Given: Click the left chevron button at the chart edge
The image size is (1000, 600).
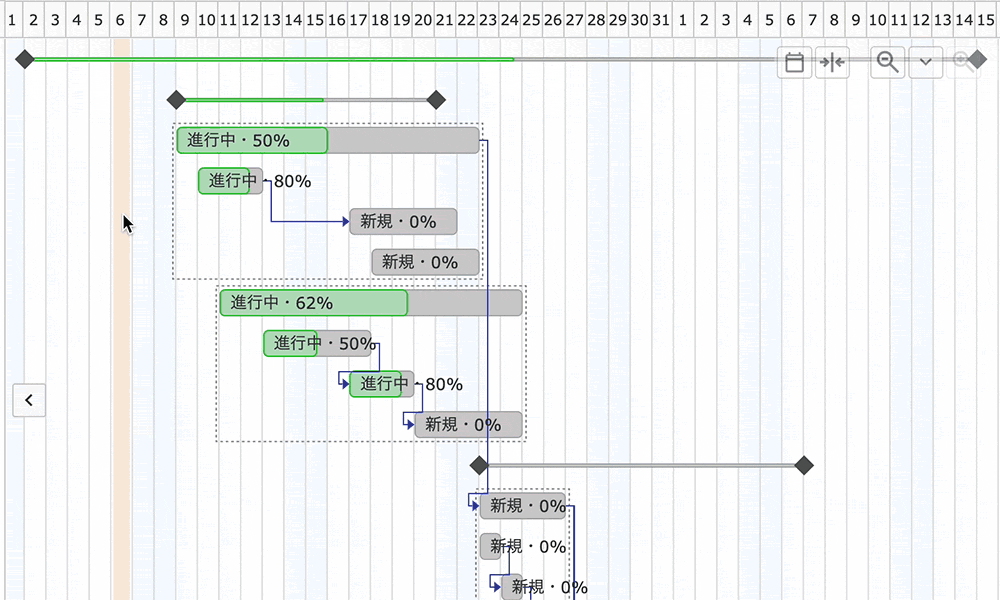Looking at the screenshot, I should coord(29,400).
